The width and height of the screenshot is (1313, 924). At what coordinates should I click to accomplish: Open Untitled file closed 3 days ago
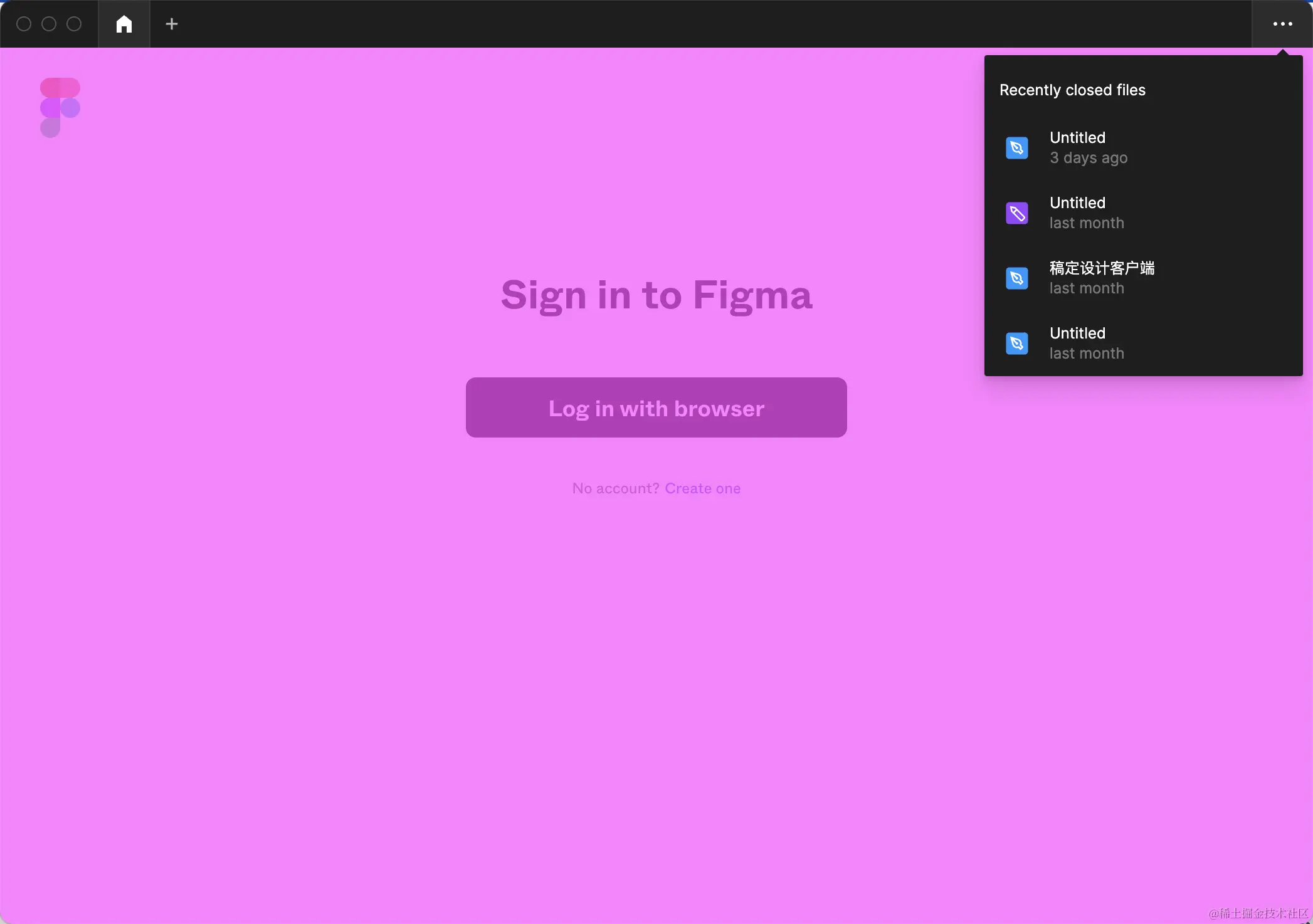pos(1077,138)
